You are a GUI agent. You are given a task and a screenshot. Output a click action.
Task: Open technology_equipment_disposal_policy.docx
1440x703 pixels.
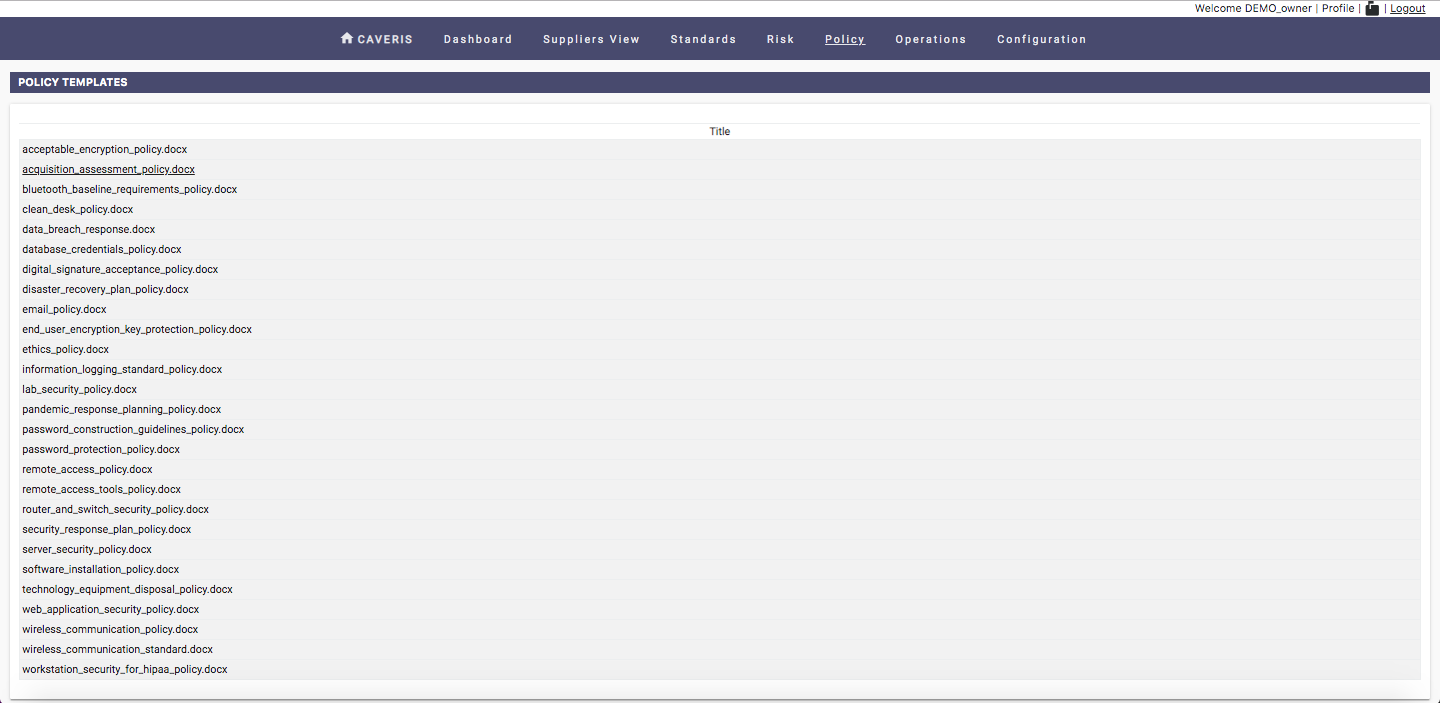tap(128, 589)
